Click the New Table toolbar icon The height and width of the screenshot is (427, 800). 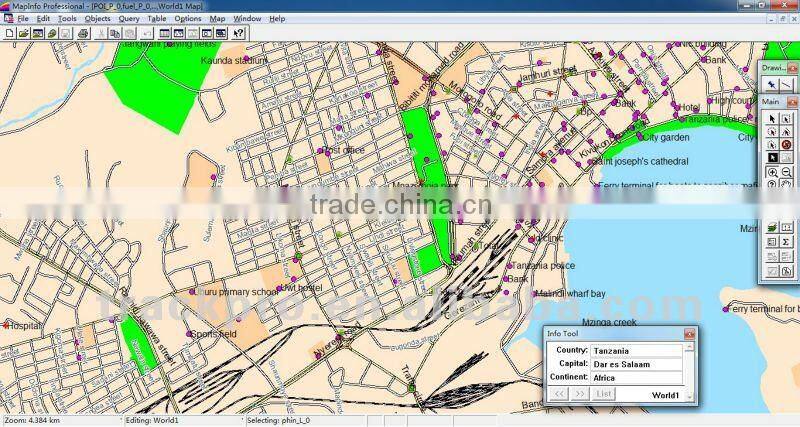[10, 34]
